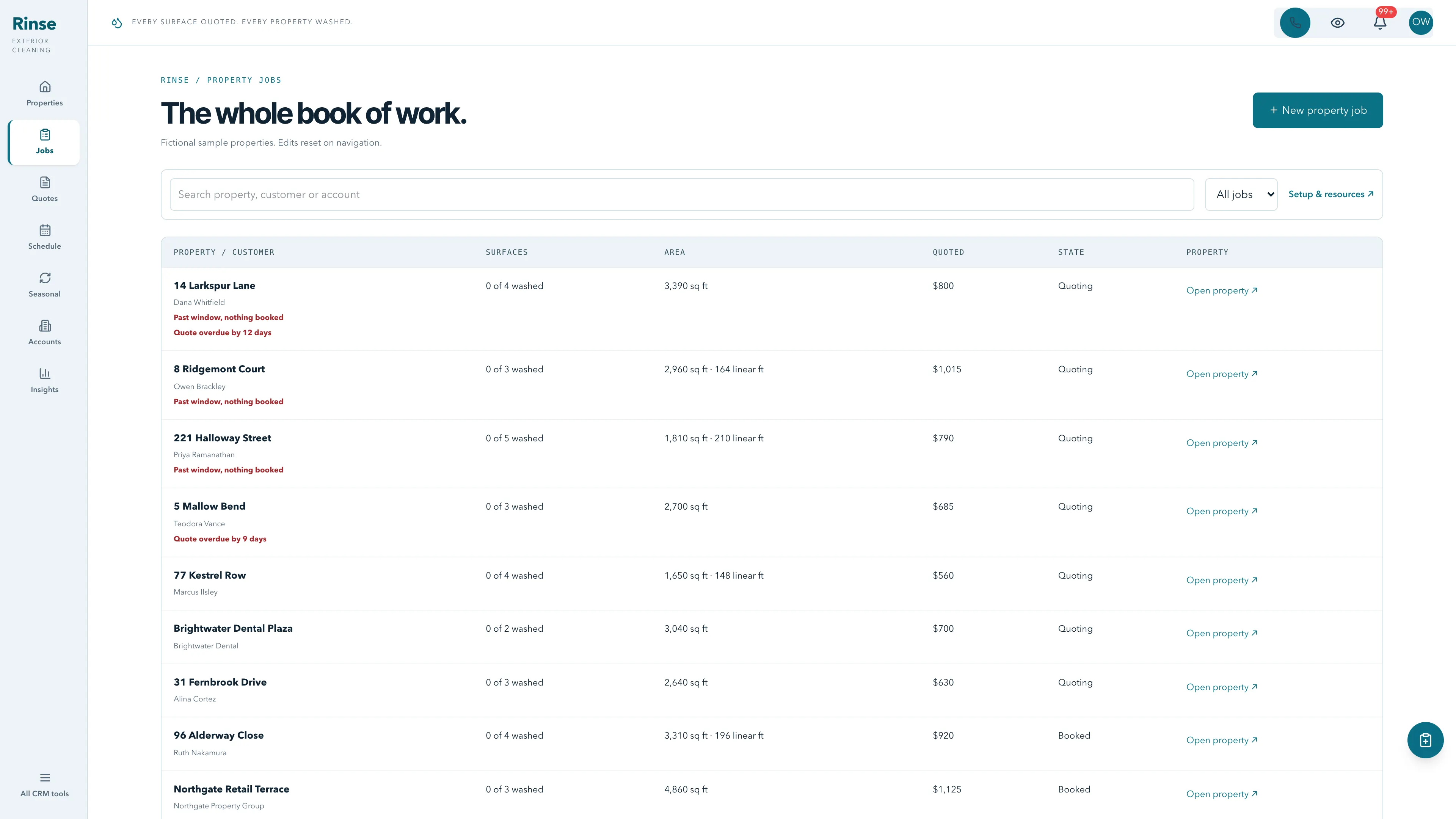Viewport: 1456px width, 819px height.
Task: Click 'Quote overdue by 9 days' text
Action: click(220, 539)
